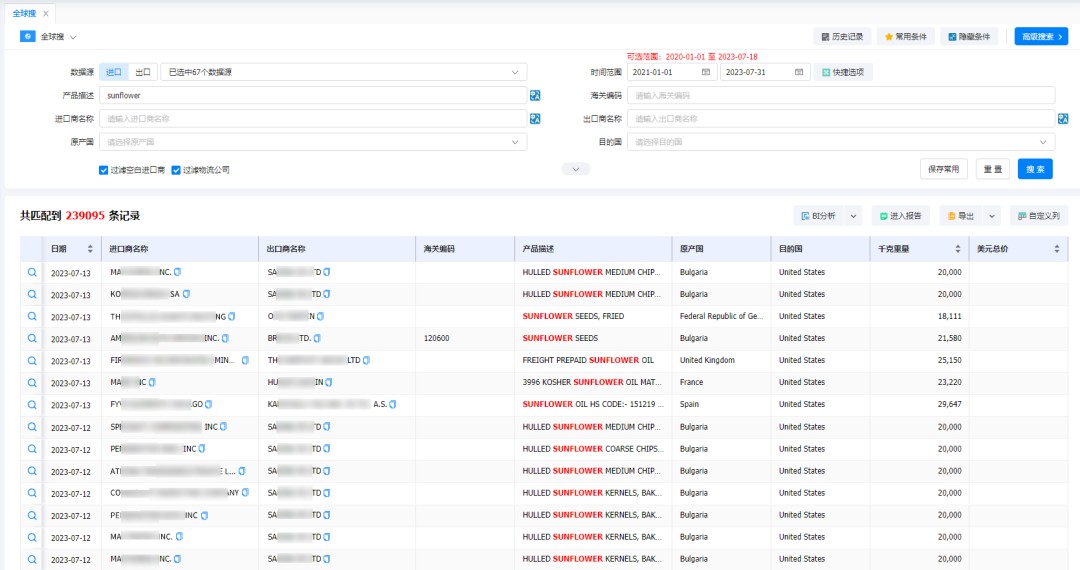This screenshot has width=1080, height=570.
Task: Collapse search conditions with center chevron
Action: click(576, 169)
